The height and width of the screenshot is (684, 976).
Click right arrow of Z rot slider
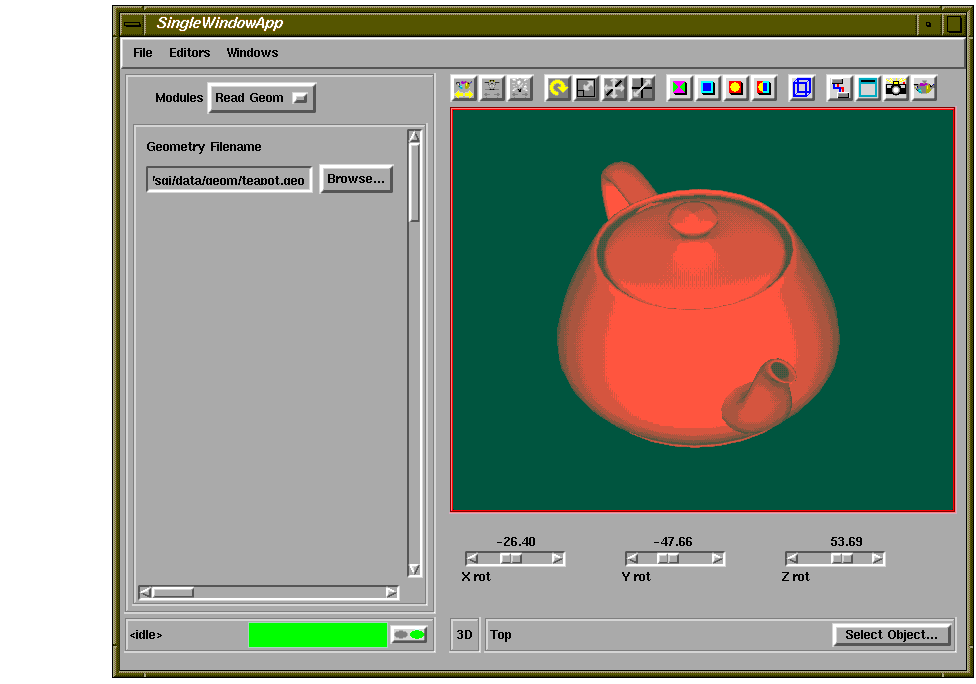point(877,559)
